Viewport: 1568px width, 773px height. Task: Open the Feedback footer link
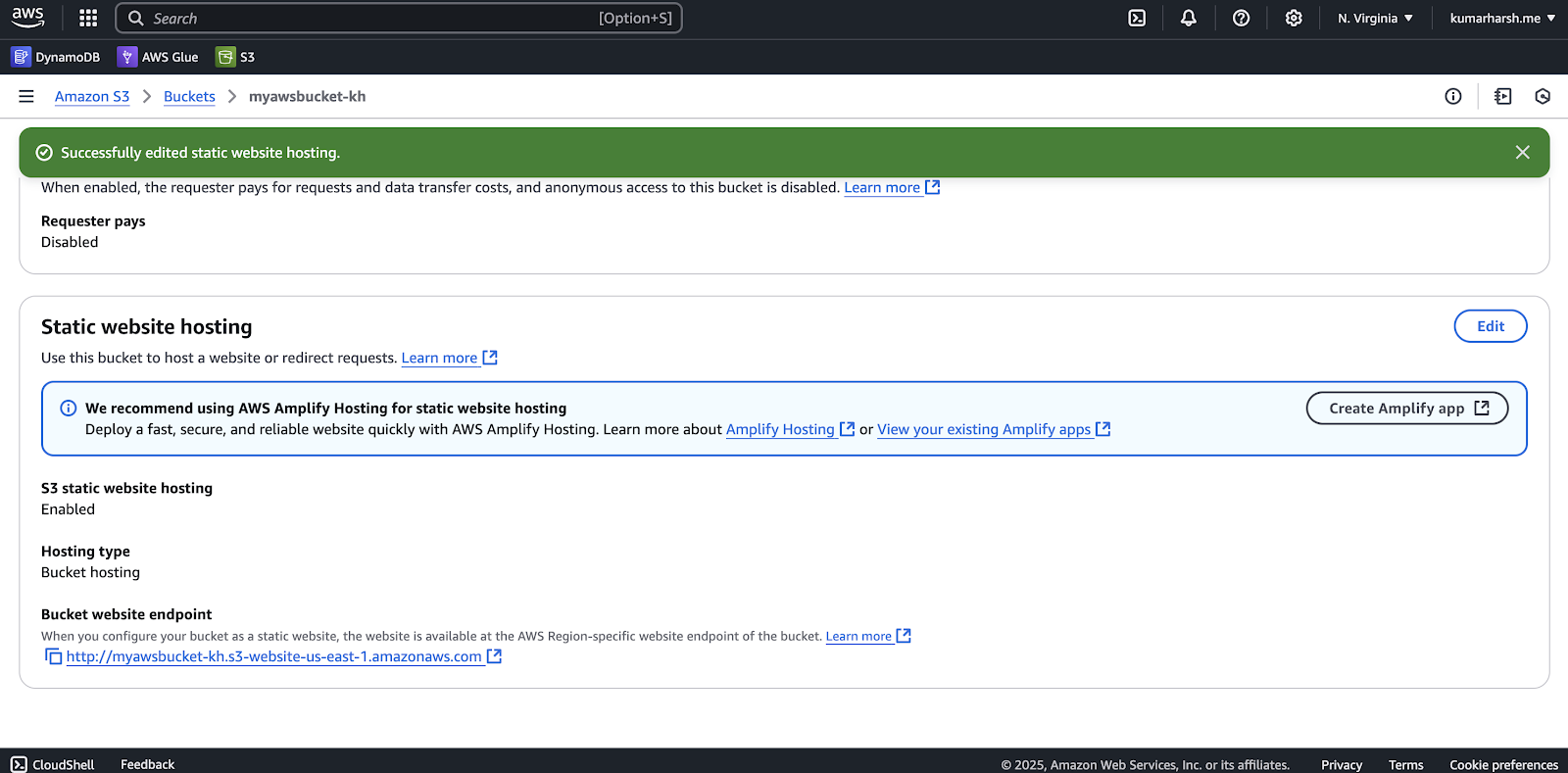click(147, 764)
